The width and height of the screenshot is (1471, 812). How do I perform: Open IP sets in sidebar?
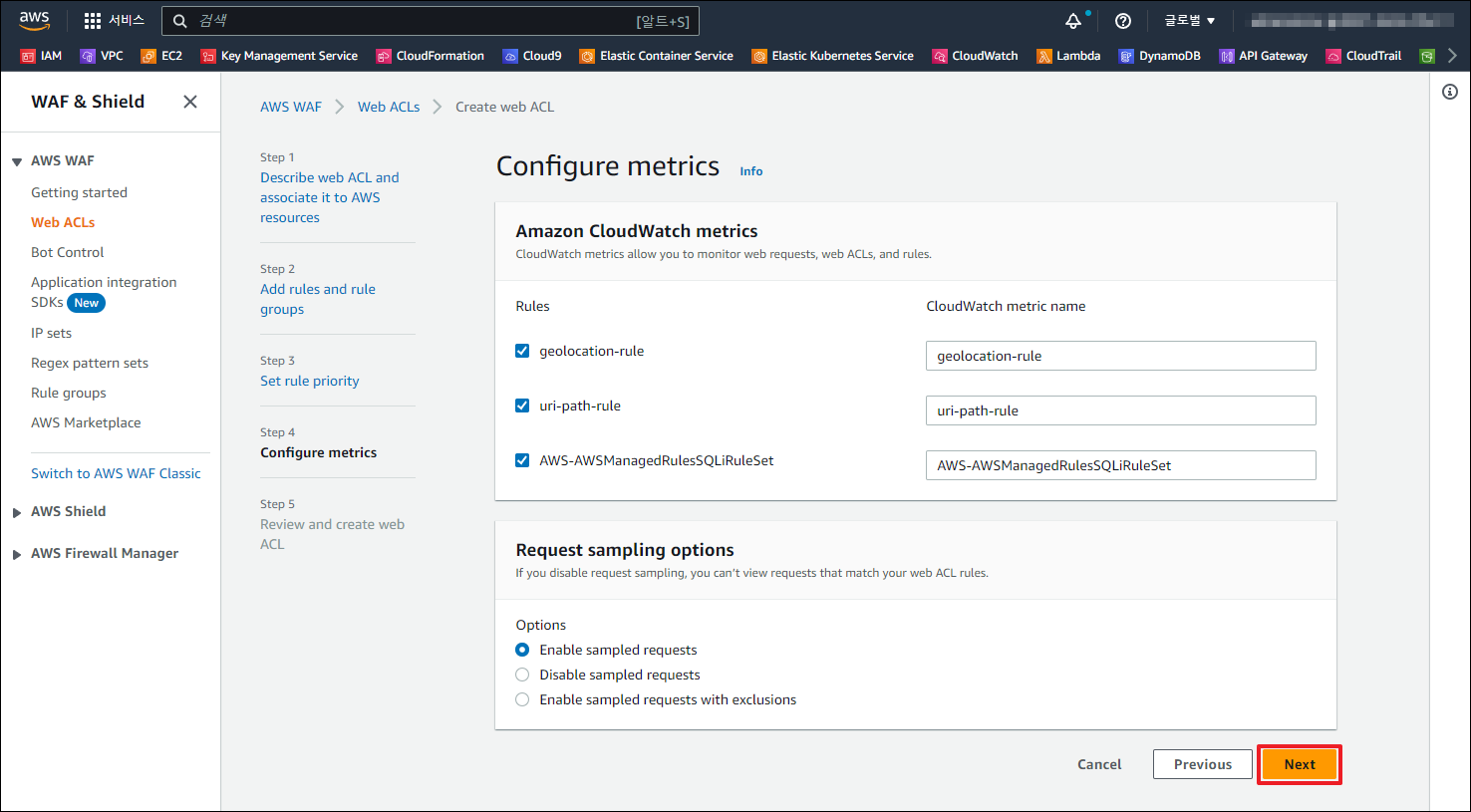tap(51, 333)
